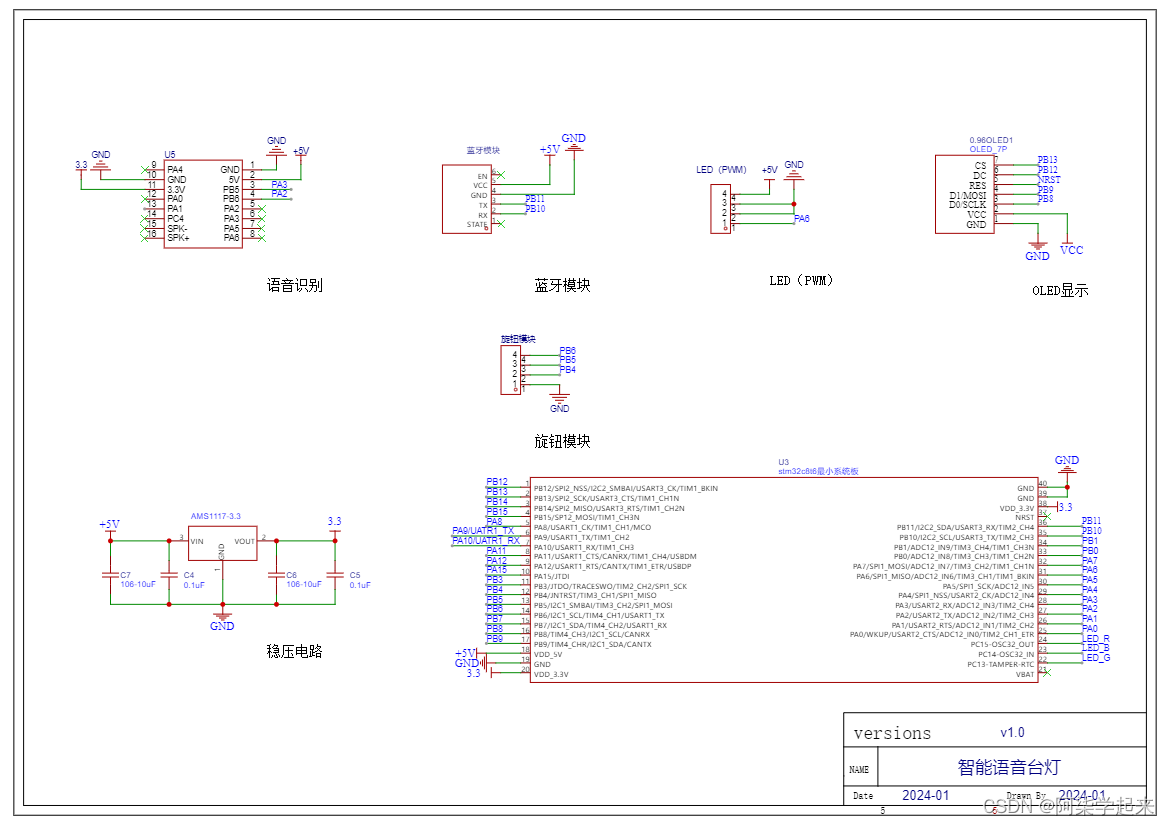The width and height of the screenshot is (1170, 825).
Task: Select the PC15-OSC32_OUT pin name
Action: [1002, 644]
